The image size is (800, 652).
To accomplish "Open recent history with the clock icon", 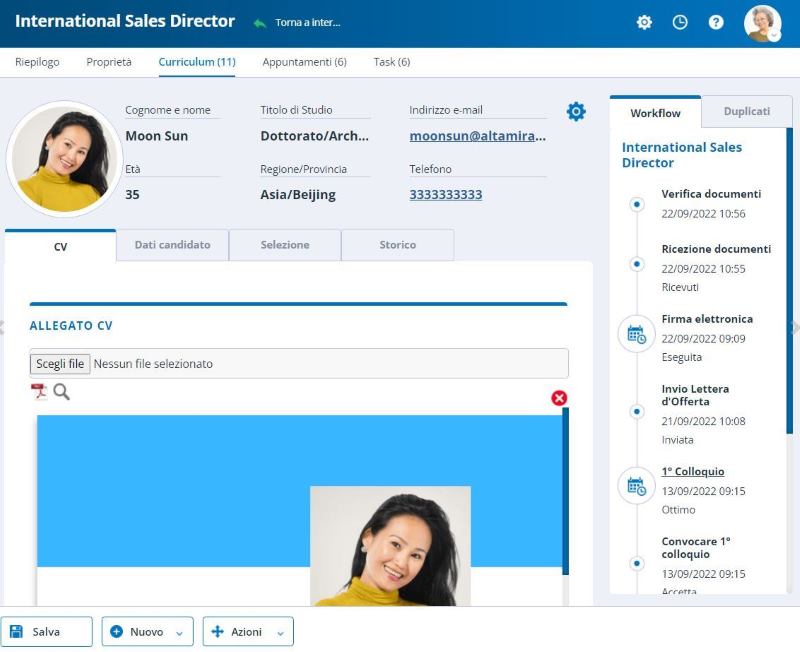I will pos(680,21).
